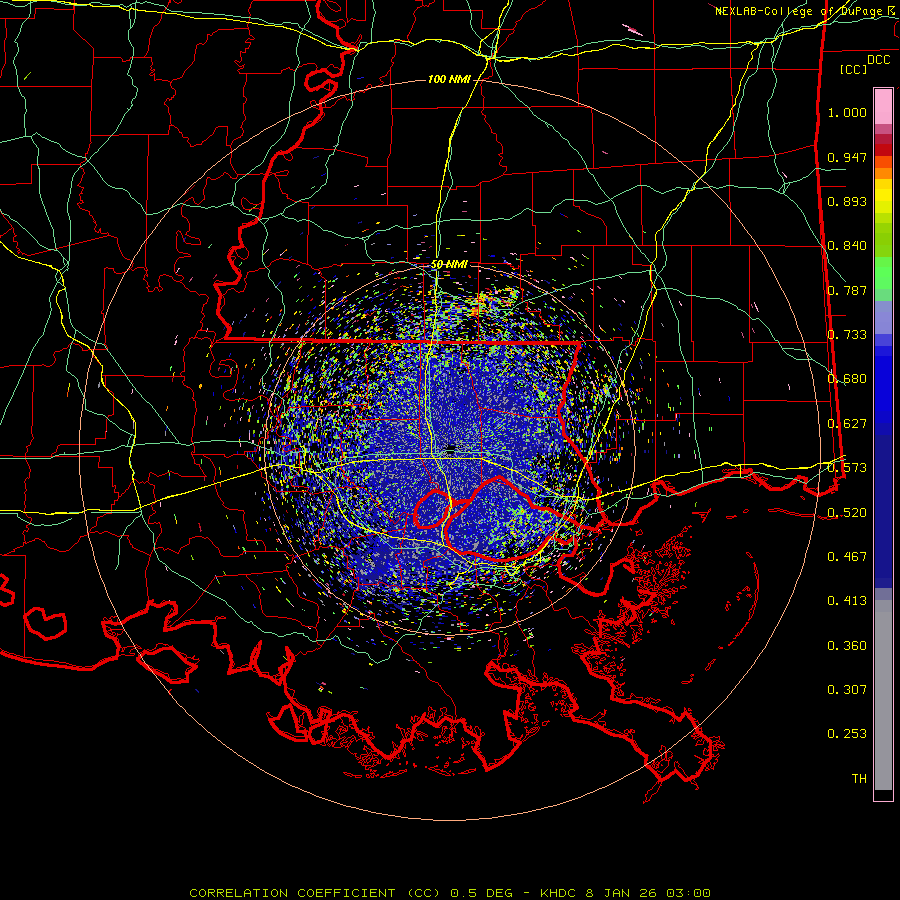Click the 0.787 scale value
This screenshot has width=900, height=900.
pos(847,290)
